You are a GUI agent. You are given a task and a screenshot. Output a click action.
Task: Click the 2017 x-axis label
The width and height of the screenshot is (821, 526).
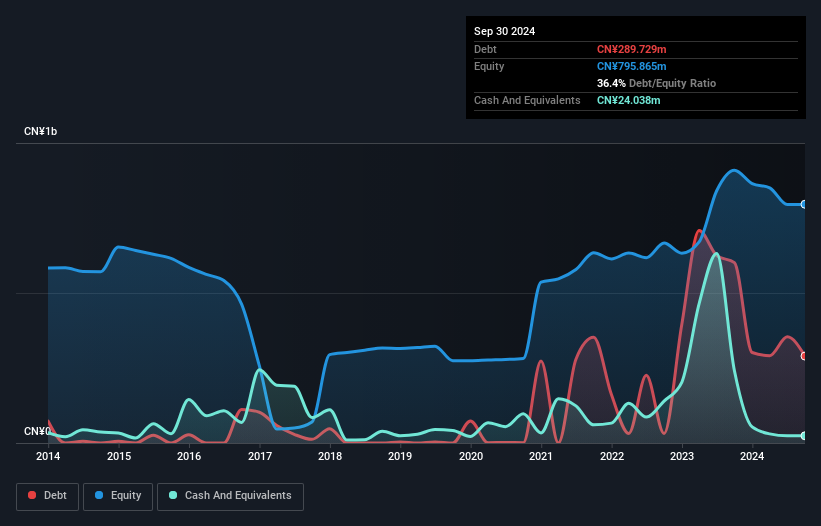tap(260, 456)
